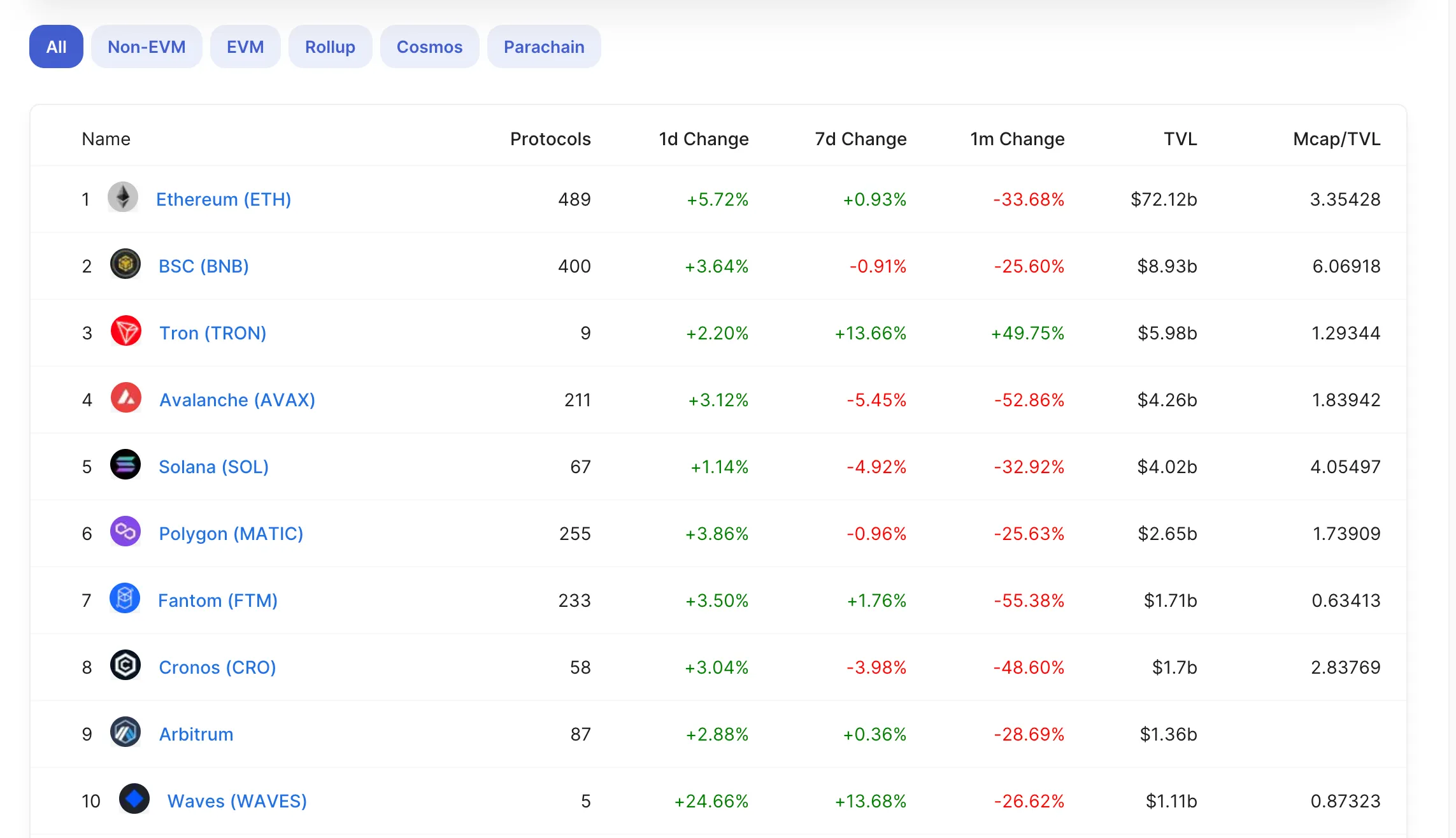Image resolution: width=1456 pixels, height=838 pixels.
Task: Select the Parachain filter
Action: tap(544, 46)
